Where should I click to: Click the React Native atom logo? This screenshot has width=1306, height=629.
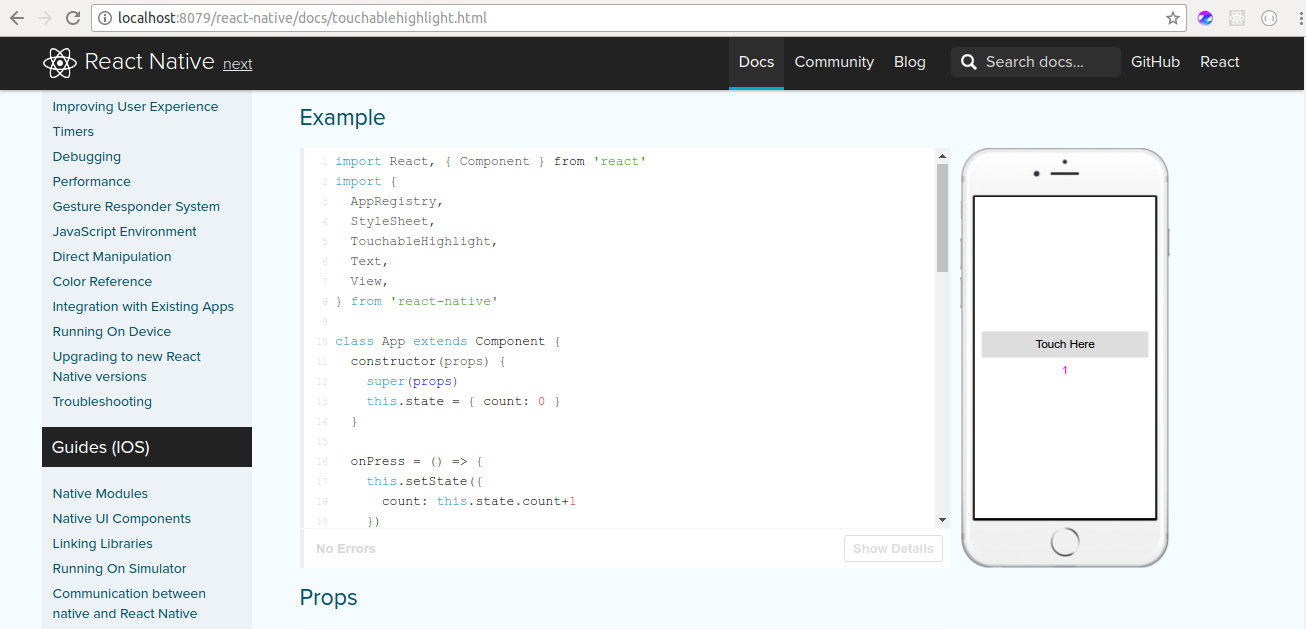point(60,63)
